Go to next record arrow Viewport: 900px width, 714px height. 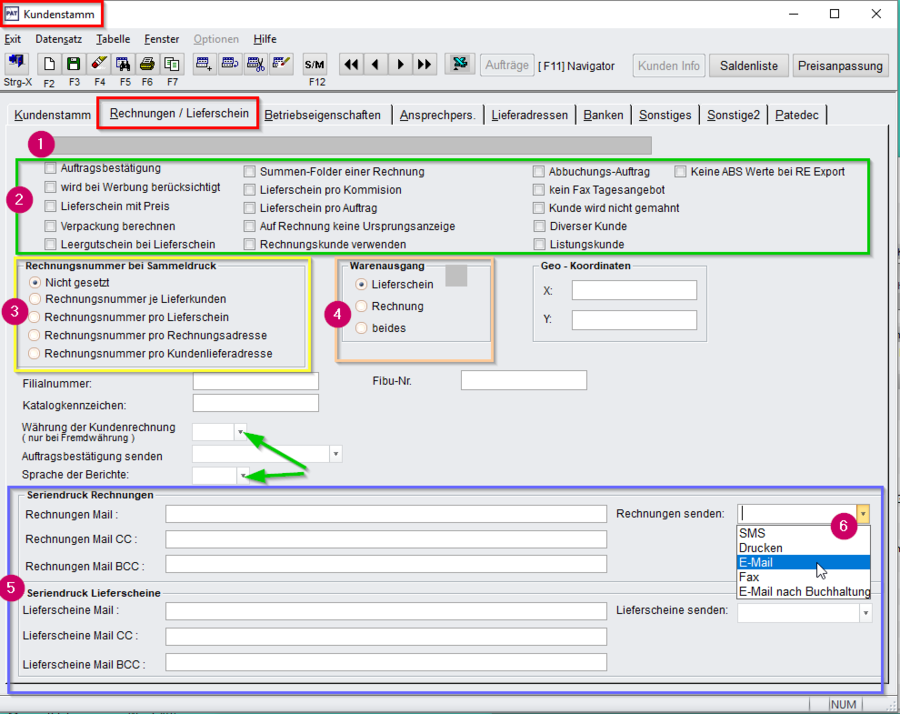click(x=400, y=64)
